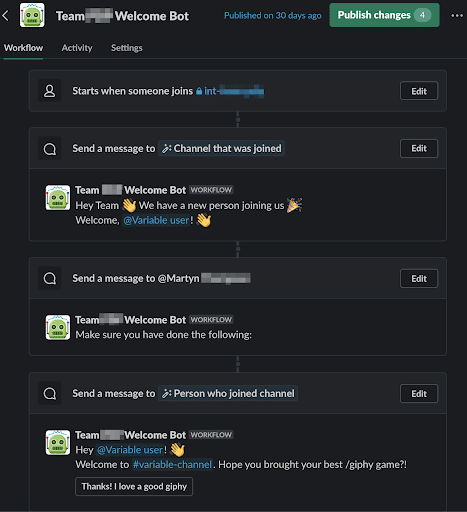Screen dimensions: 467x512
Task: Edit the Person who joined channel message
Action: coord(419,394)
